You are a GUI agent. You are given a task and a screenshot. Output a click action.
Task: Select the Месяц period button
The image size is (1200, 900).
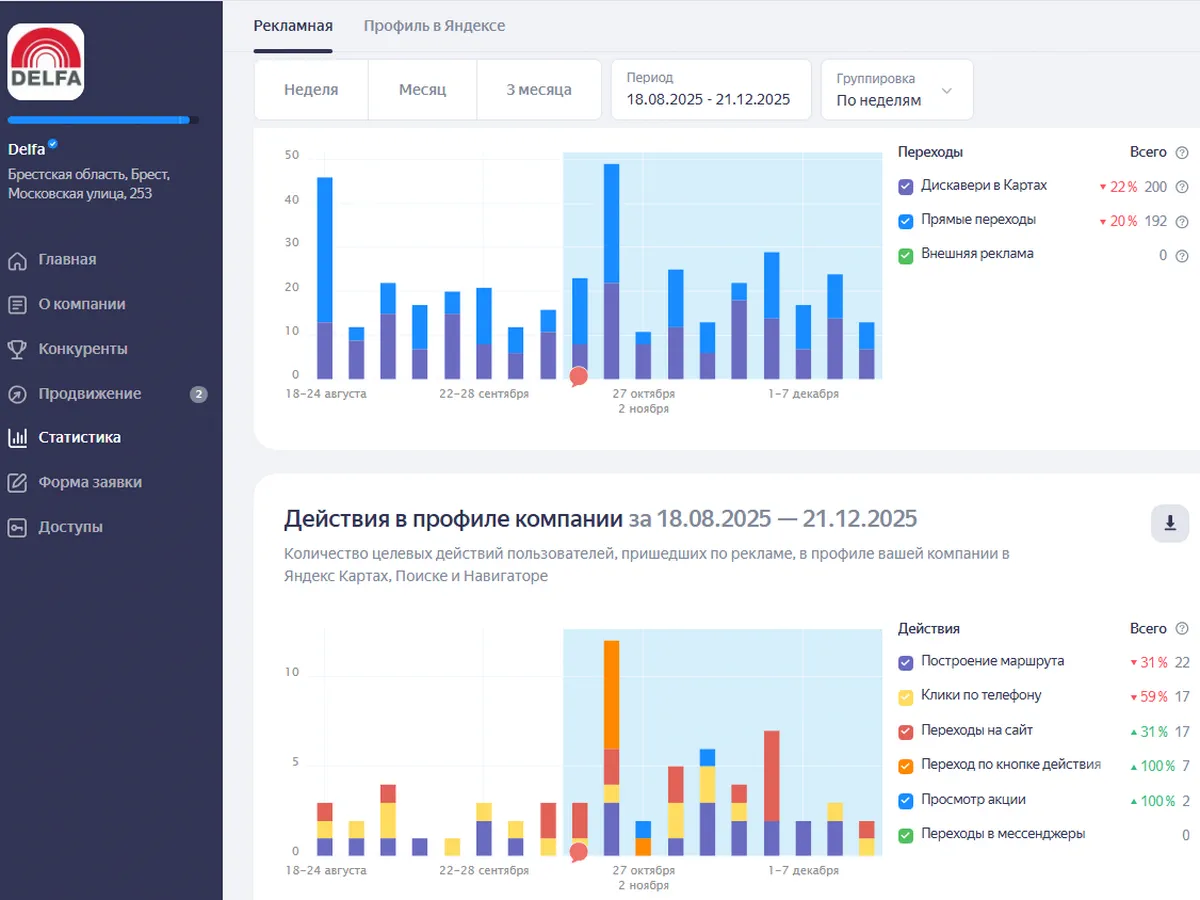pyautogui.click(x=422, y=90)
